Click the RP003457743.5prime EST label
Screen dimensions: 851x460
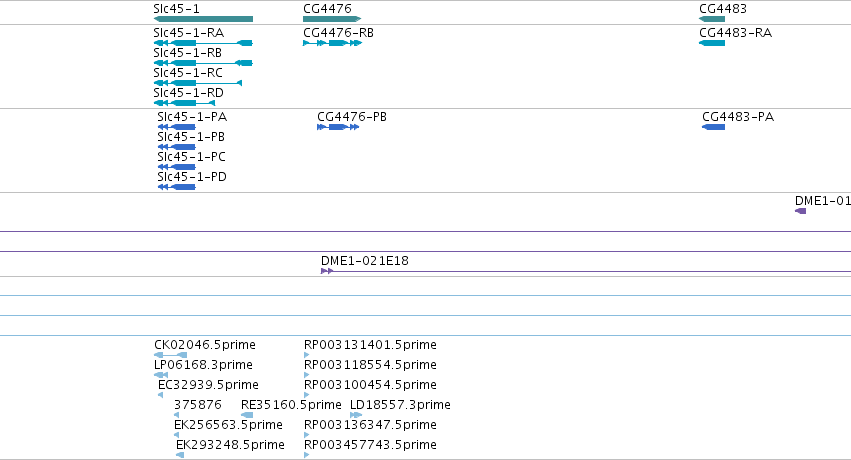pyautogui.click(x=370, y=445)
